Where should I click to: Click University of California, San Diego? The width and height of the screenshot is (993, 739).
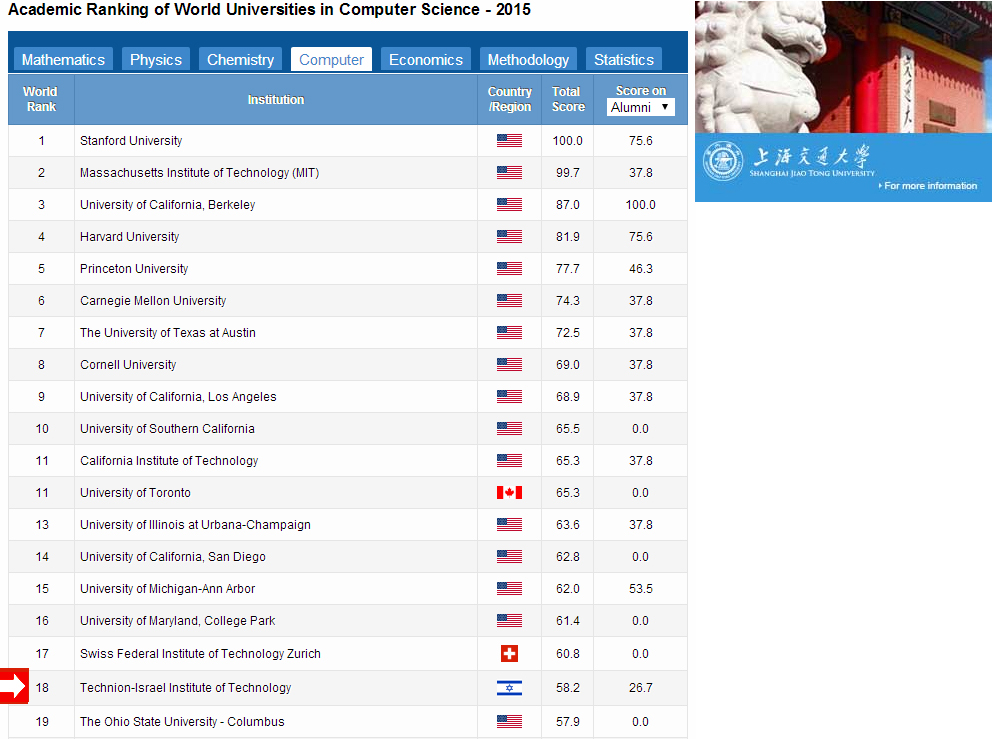(x=172, y=557)
